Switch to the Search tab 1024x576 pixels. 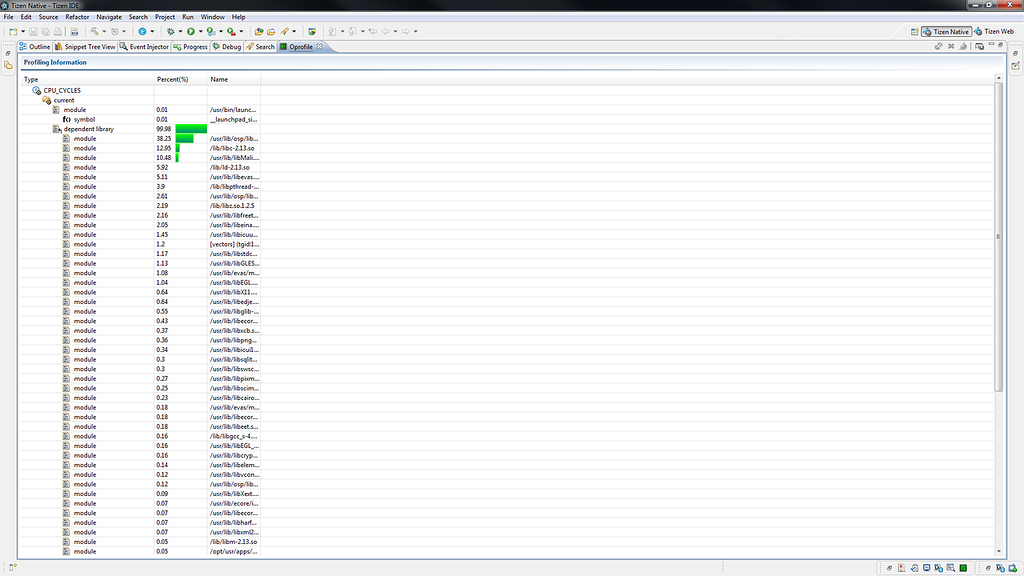click(260, 47)
